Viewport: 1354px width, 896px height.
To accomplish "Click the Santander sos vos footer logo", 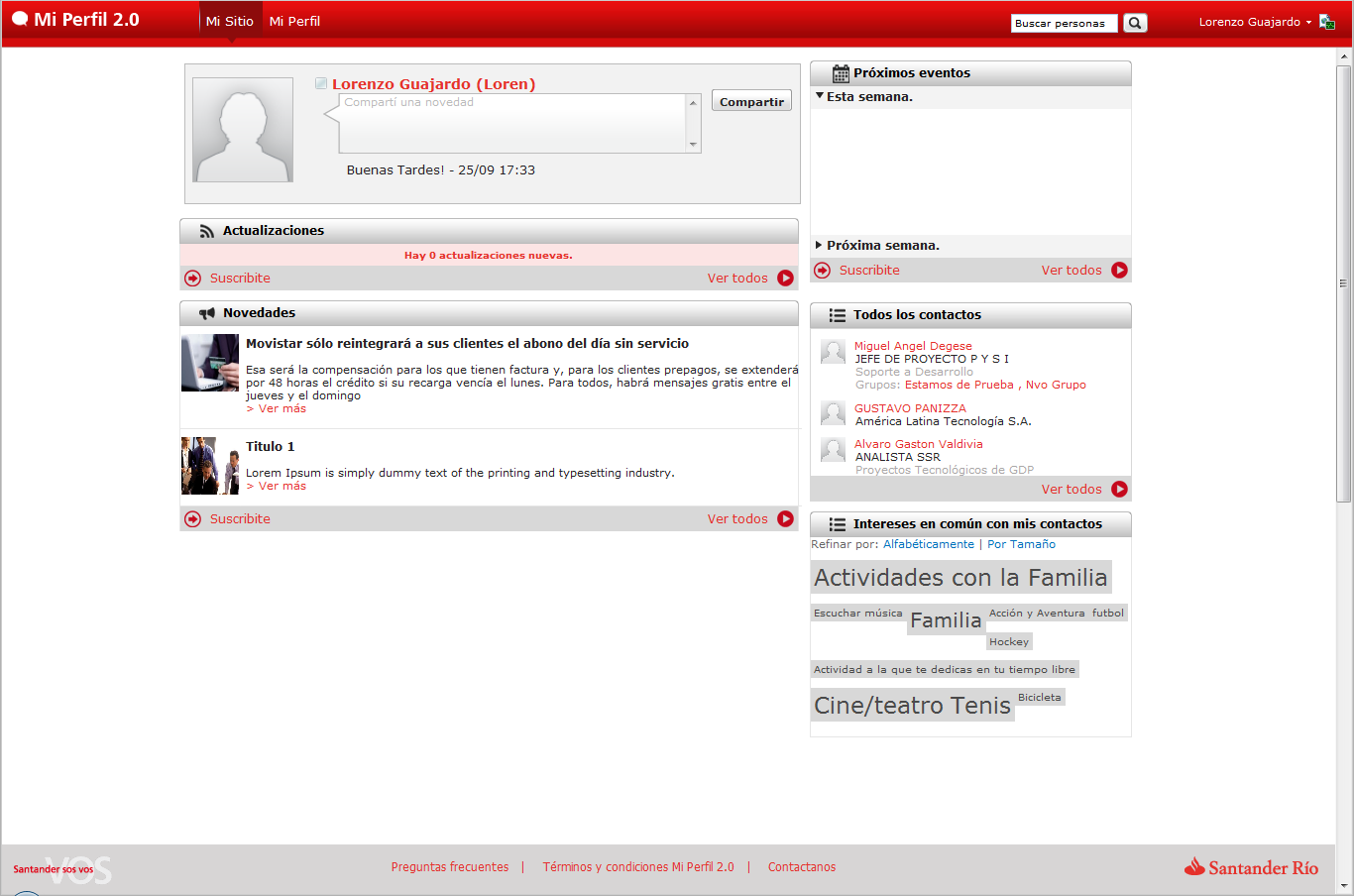I will (x=61, y=869).
